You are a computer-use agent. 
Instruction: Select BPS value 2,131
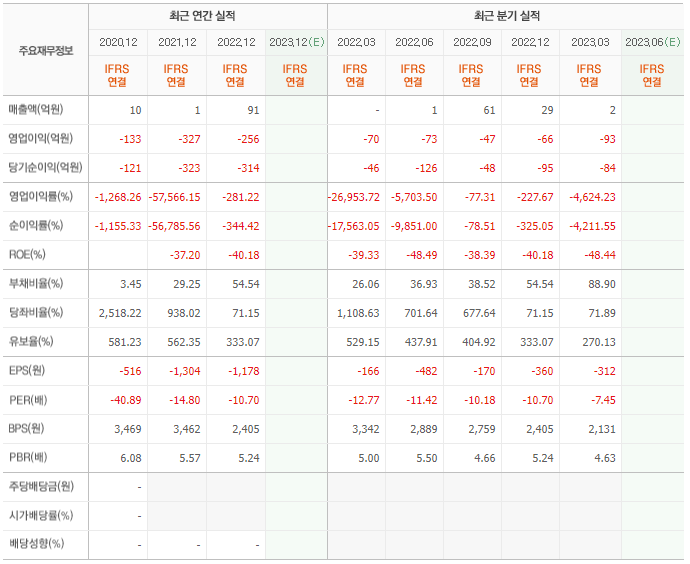pyautogui.click(x=602, y=429)
